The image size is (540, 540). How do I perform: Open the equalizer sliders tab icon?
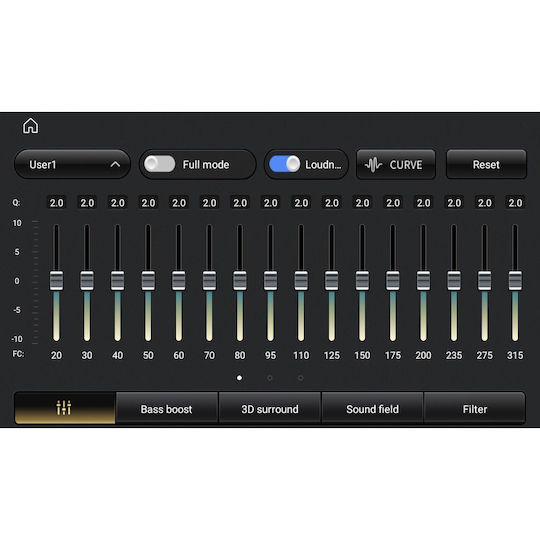(x=64, y=407)
